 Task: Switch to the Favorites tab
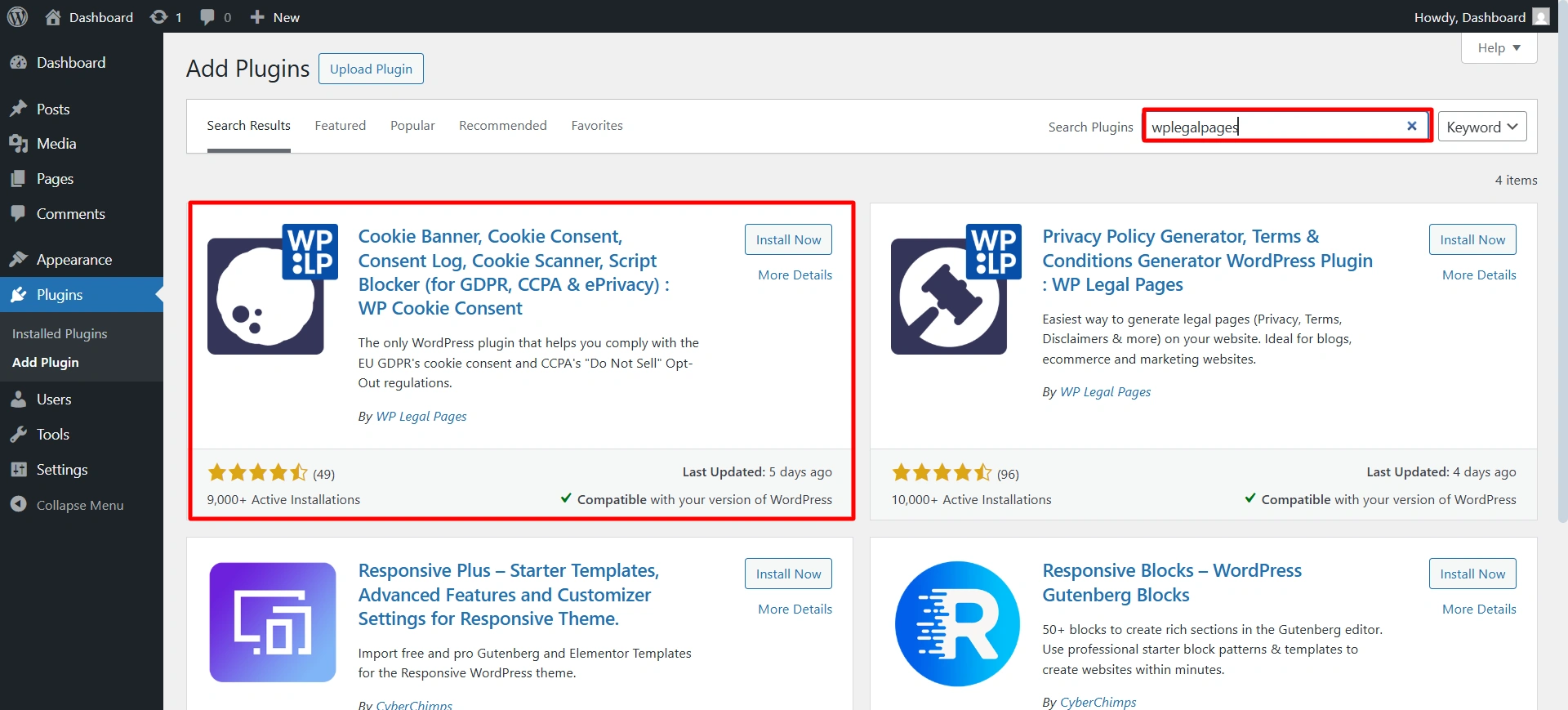[x=597, y=126]
